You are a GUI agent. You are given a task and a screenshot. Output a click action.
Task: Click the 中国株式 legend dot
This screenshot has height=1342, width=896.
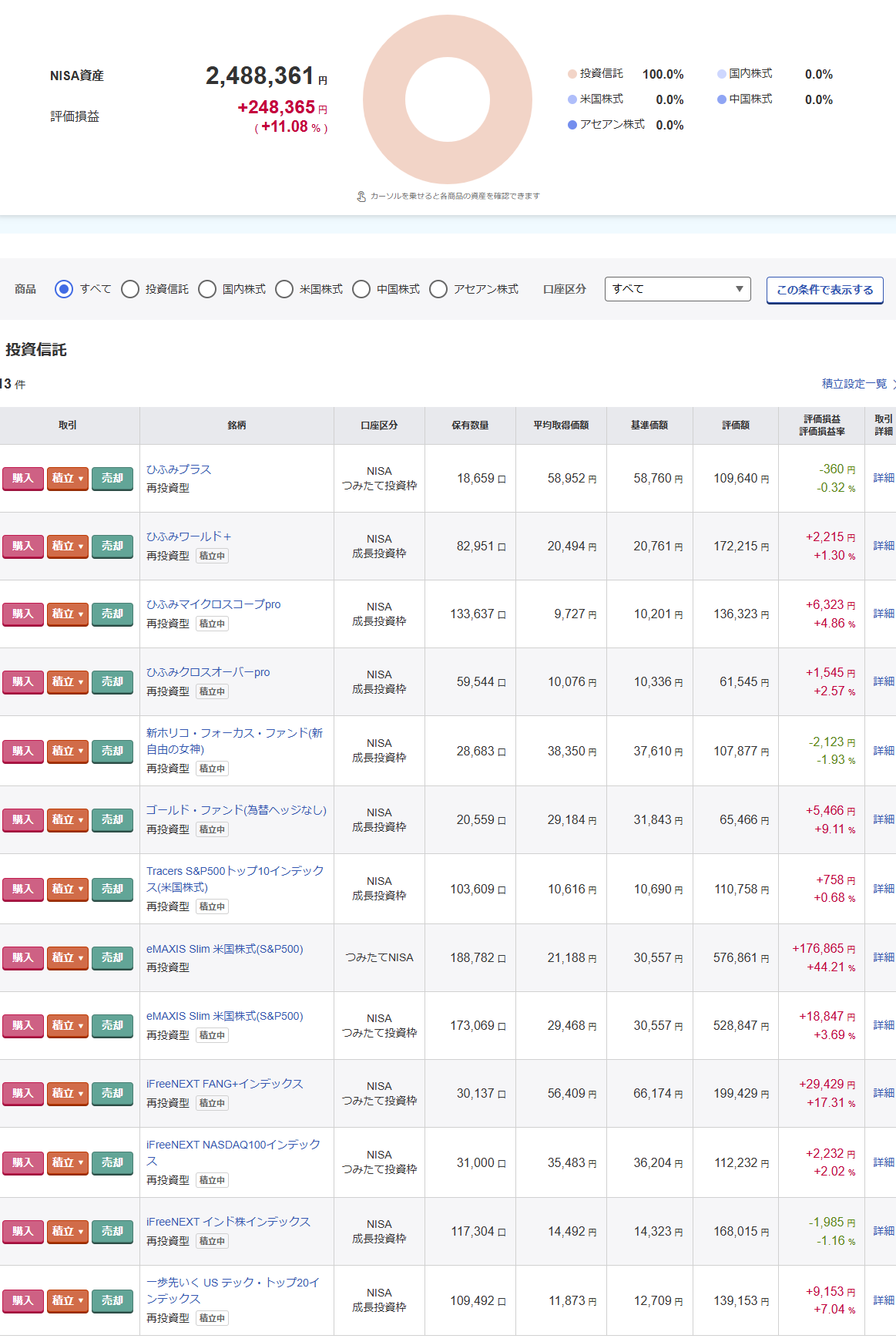point(721,99)
